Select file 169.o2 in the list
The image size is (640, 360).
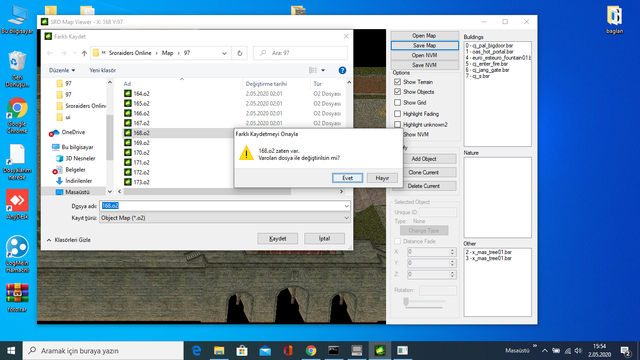pyautogui.click(x=141, y=142)
